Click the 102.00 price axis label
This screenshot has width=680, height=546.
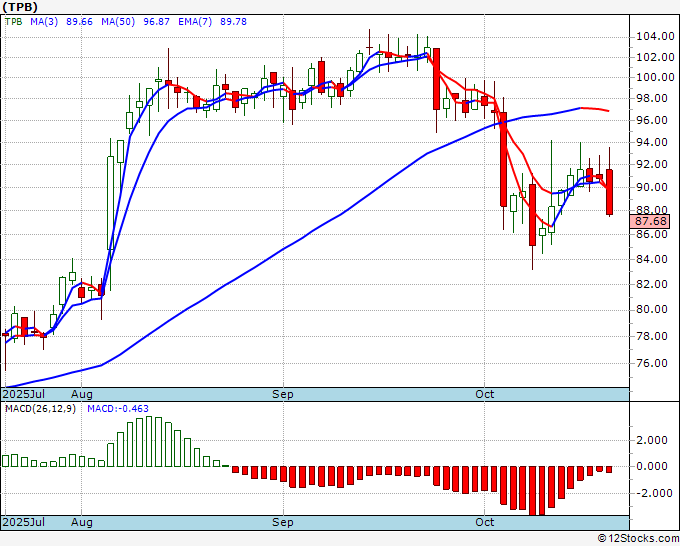pos(655,57)
